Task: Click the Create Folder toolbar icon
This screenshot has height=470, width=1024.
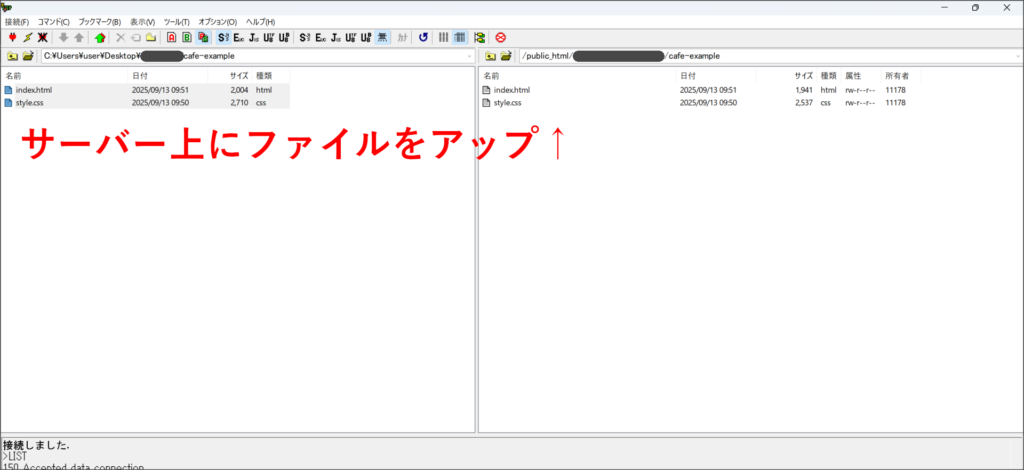Action: pos(151,37)
